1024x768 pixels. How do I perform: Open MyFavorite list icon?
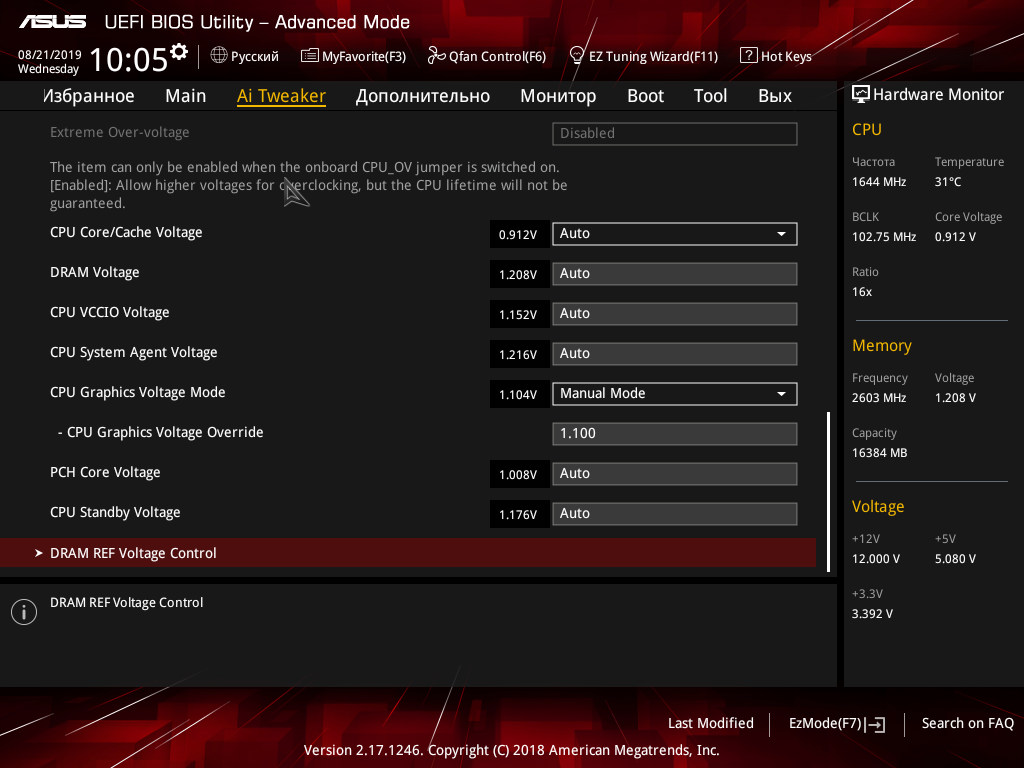click(x=310, y=56)
